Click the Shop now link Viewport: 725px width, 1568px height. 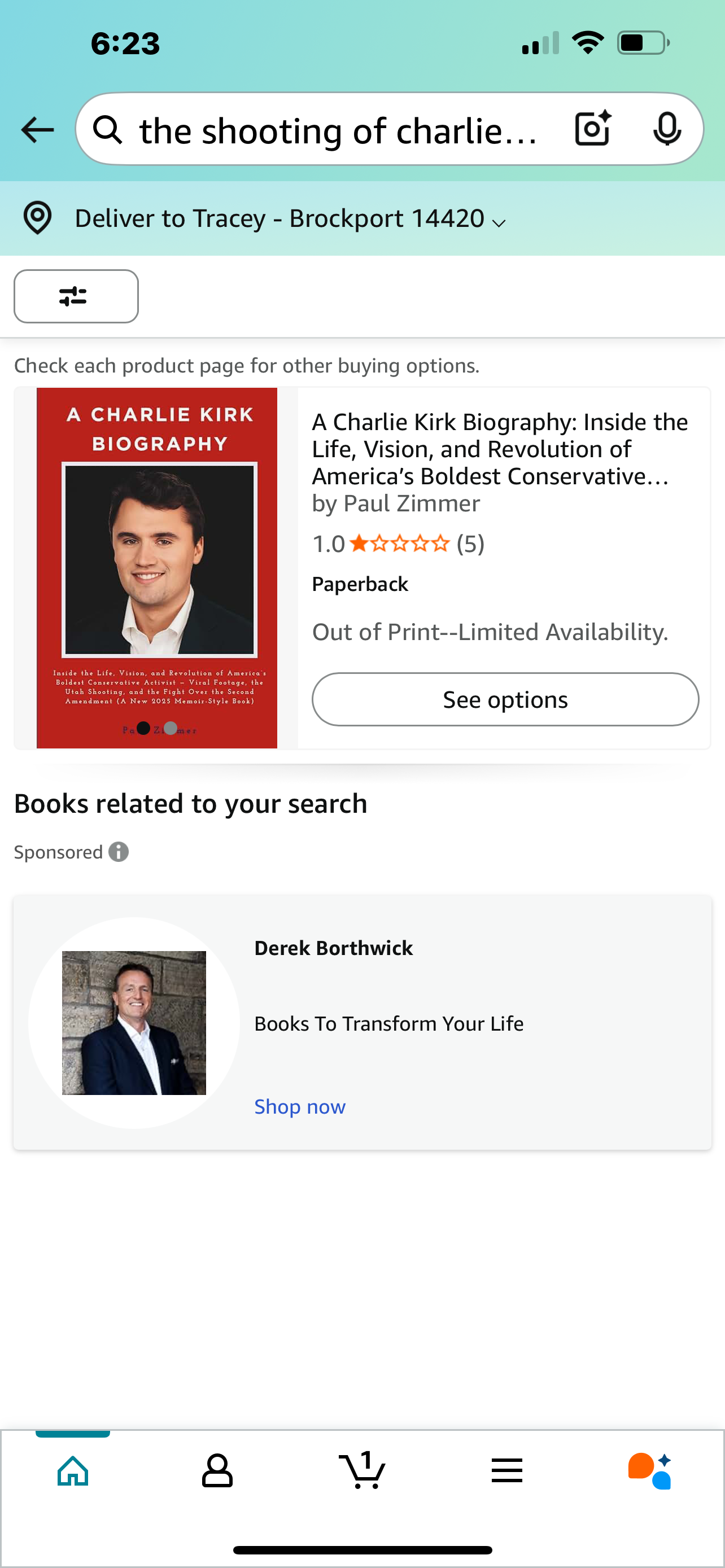click(299, 1106)
